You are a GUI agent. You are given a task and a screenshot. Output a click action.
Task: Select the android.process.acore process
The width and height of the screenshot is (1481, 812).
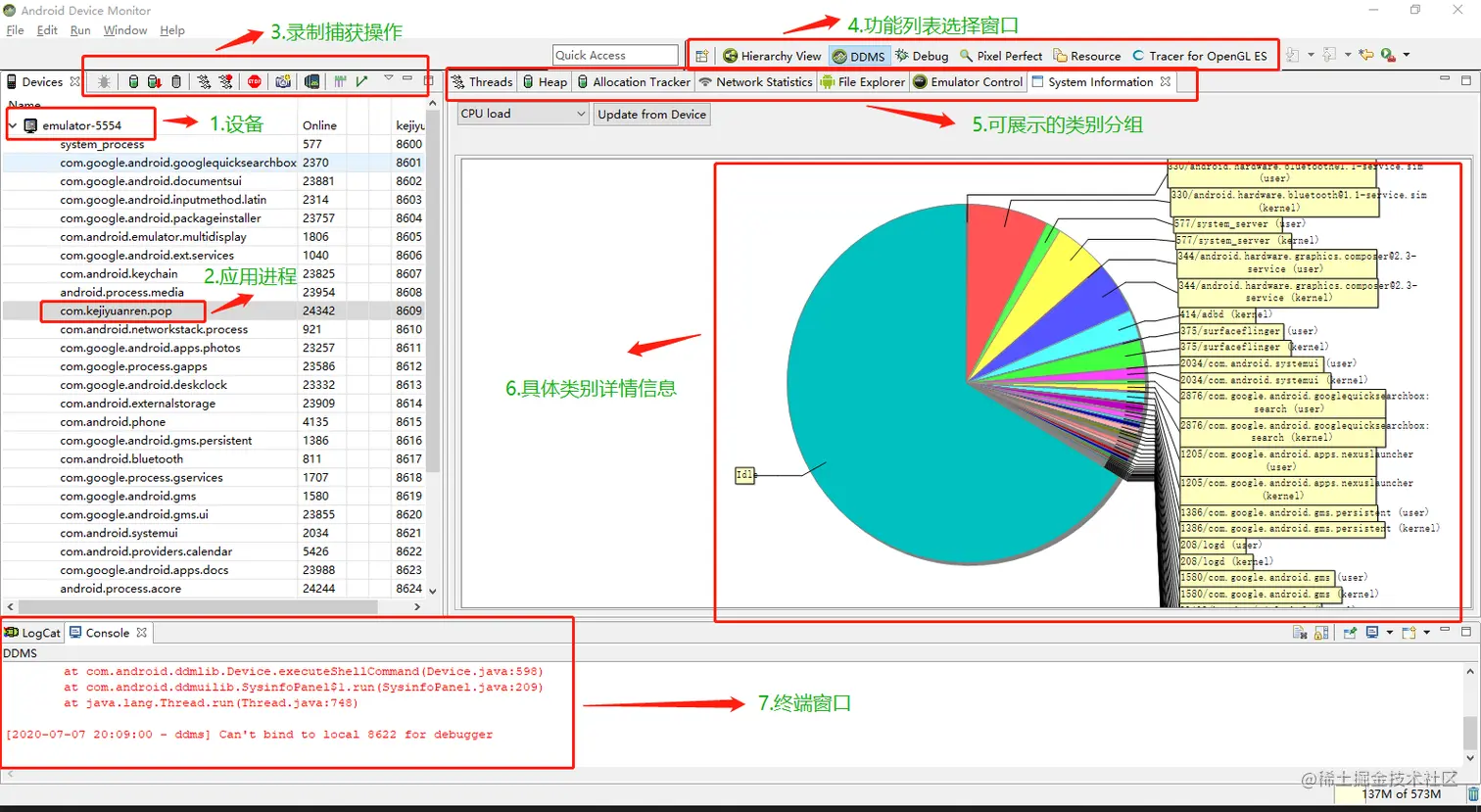(x=215, y=589)
